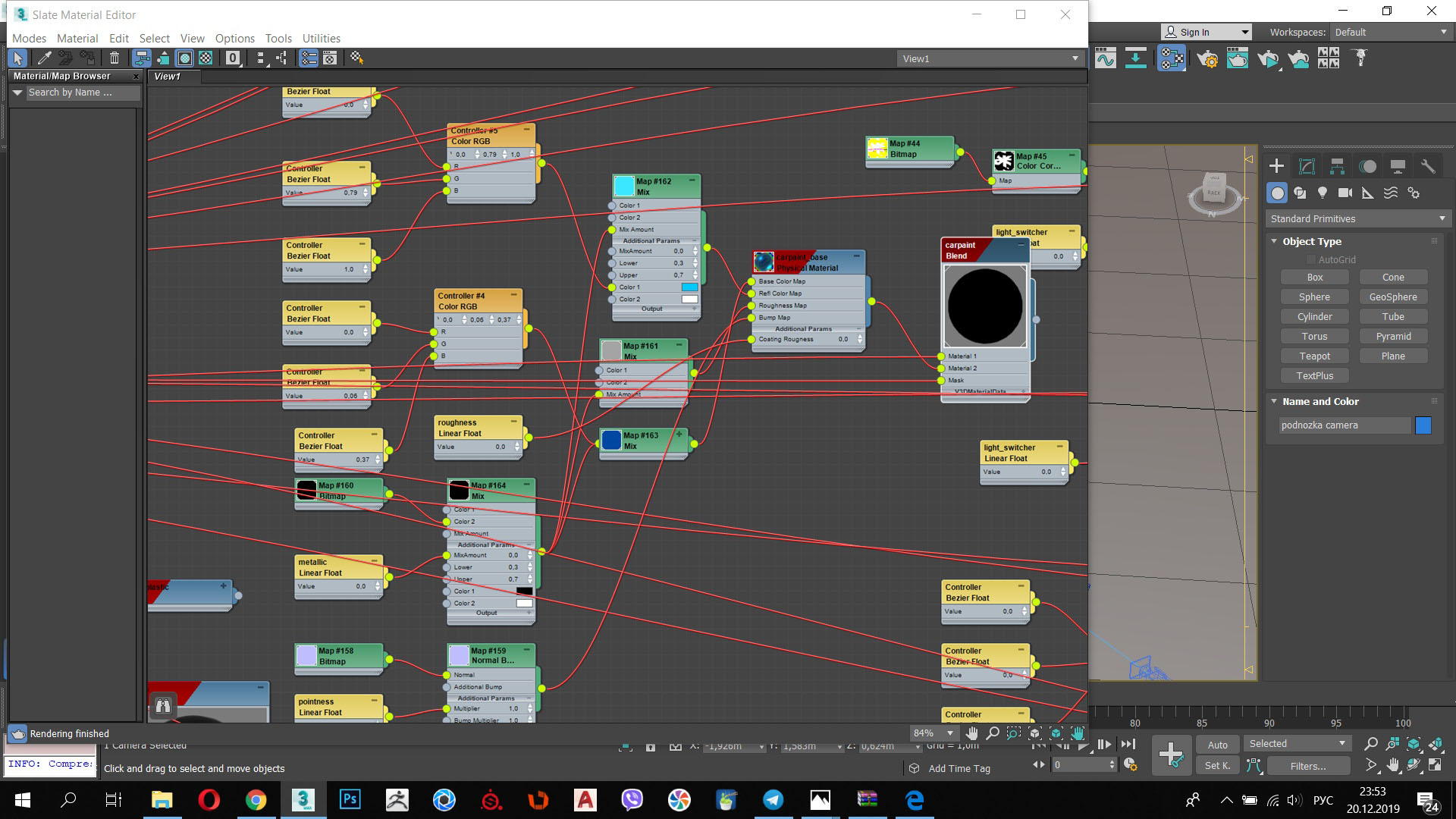Toggle Show Shaded Material in Viewport icon
Screen dimensions: 1456x819
(184, 58)
